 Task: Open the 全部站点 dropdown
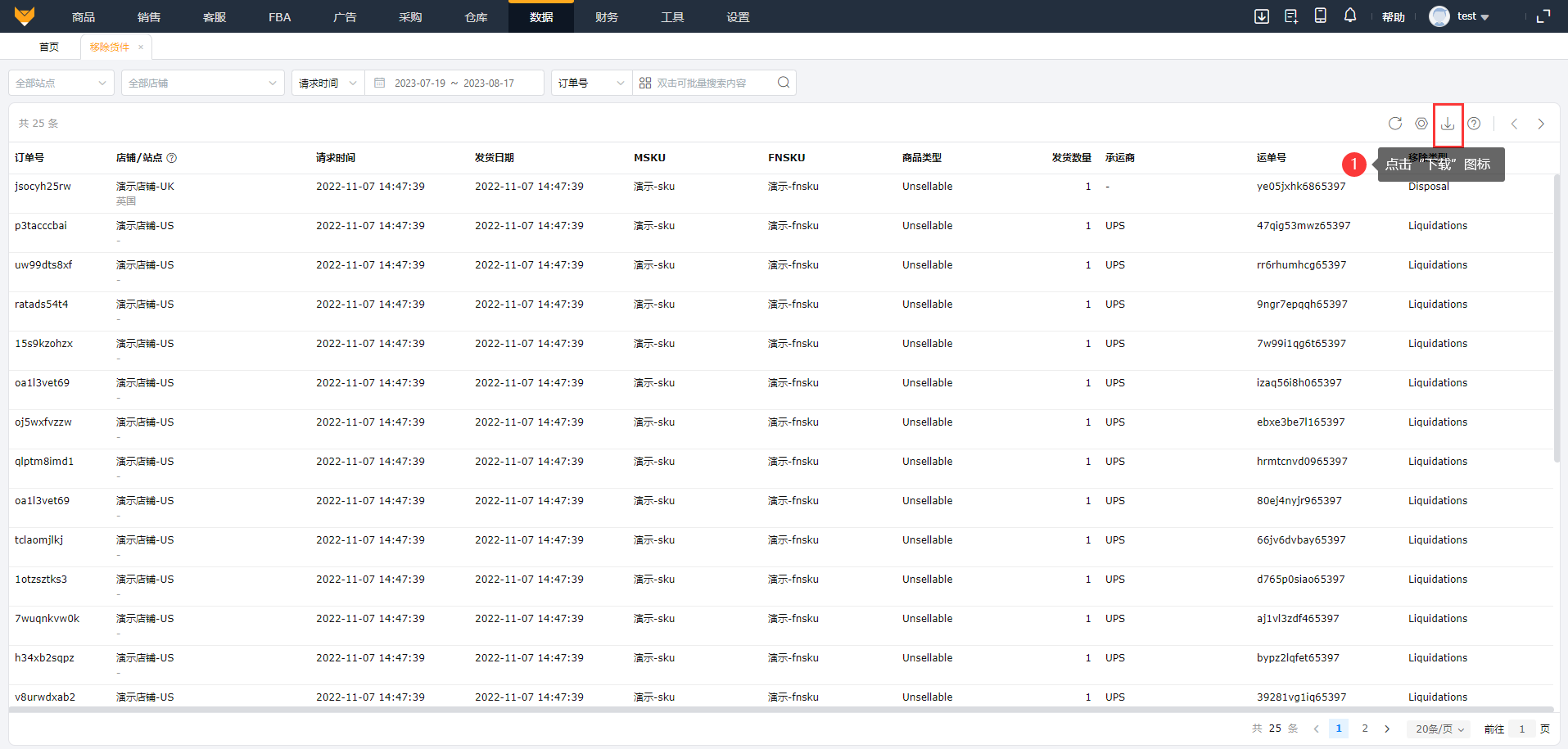pyautogui.click(x=61, y=83)
